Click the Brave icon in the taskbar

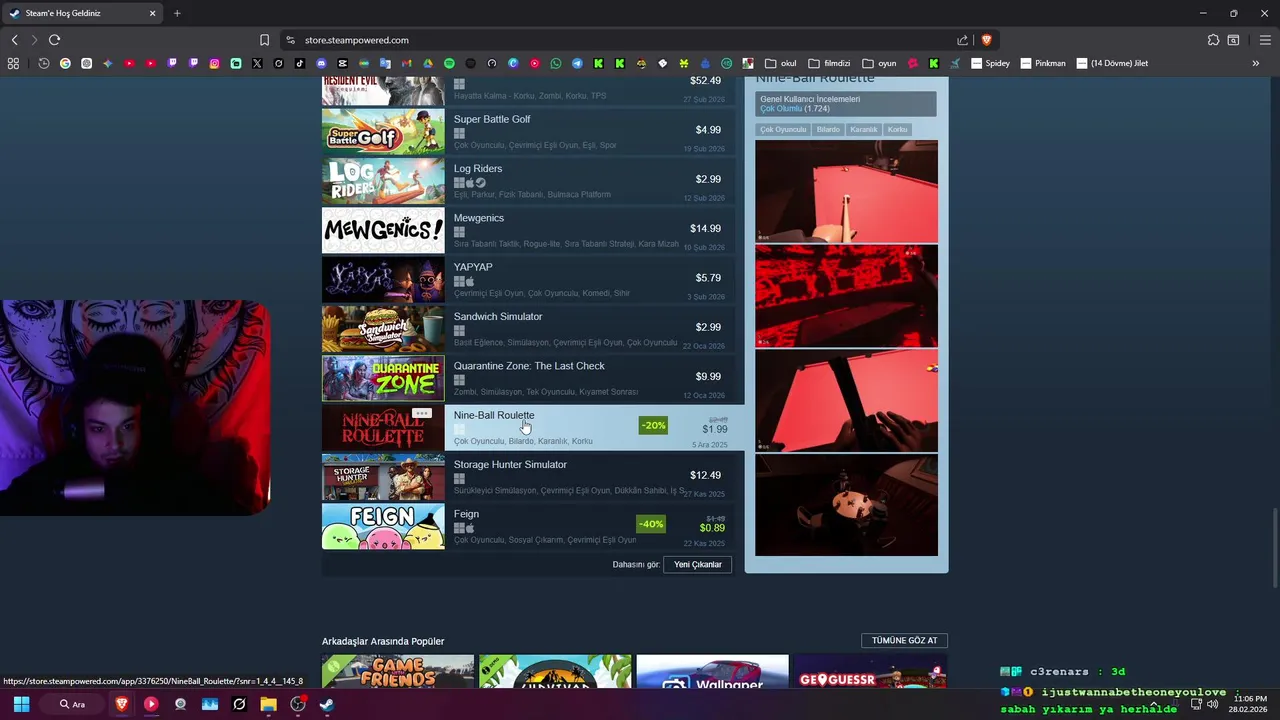122,704
